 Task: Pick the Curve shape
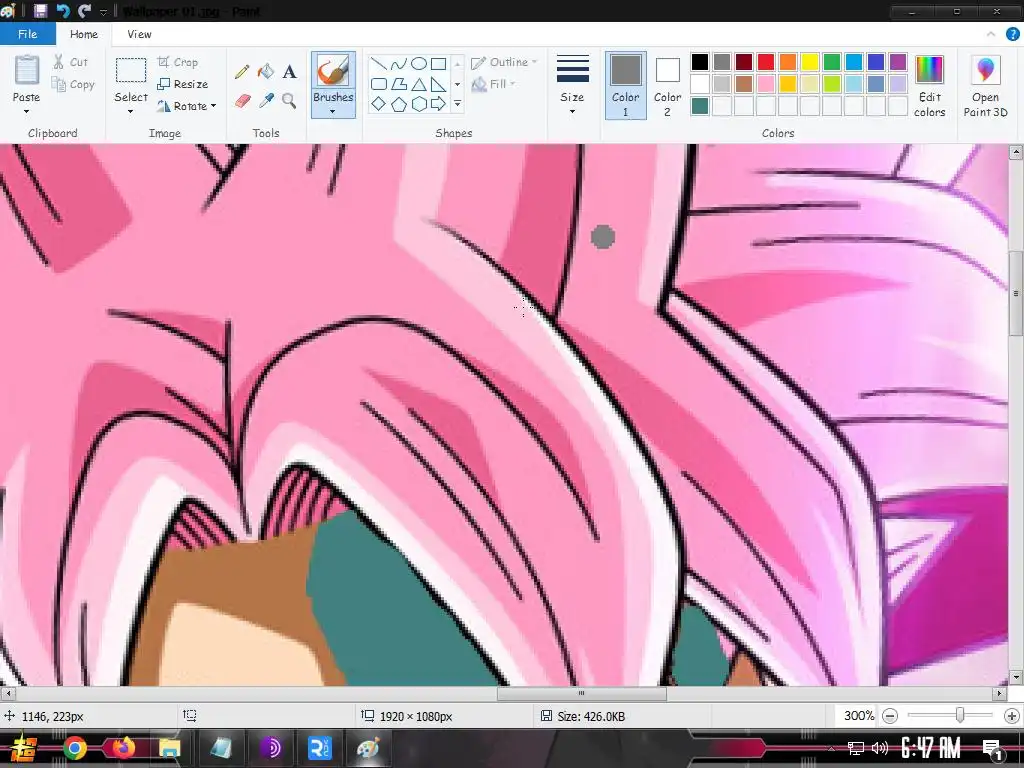(398, 63)
